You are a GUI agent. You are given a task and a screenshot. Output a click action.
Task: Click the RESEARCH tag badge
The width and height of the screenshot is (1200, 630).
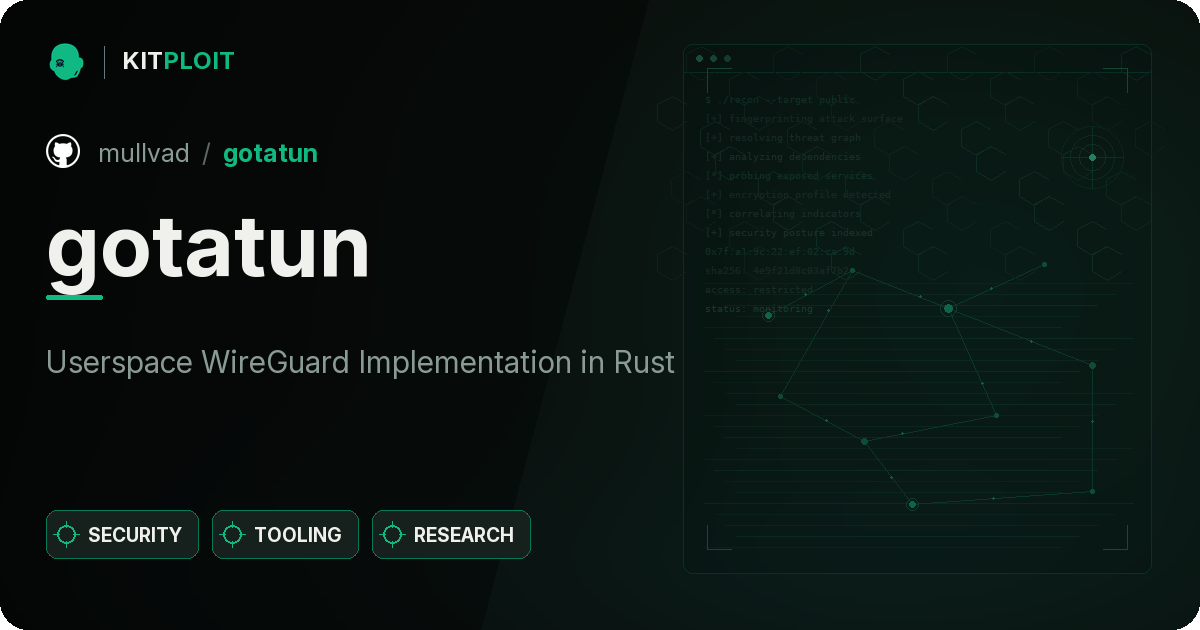(x=451, y=535)
